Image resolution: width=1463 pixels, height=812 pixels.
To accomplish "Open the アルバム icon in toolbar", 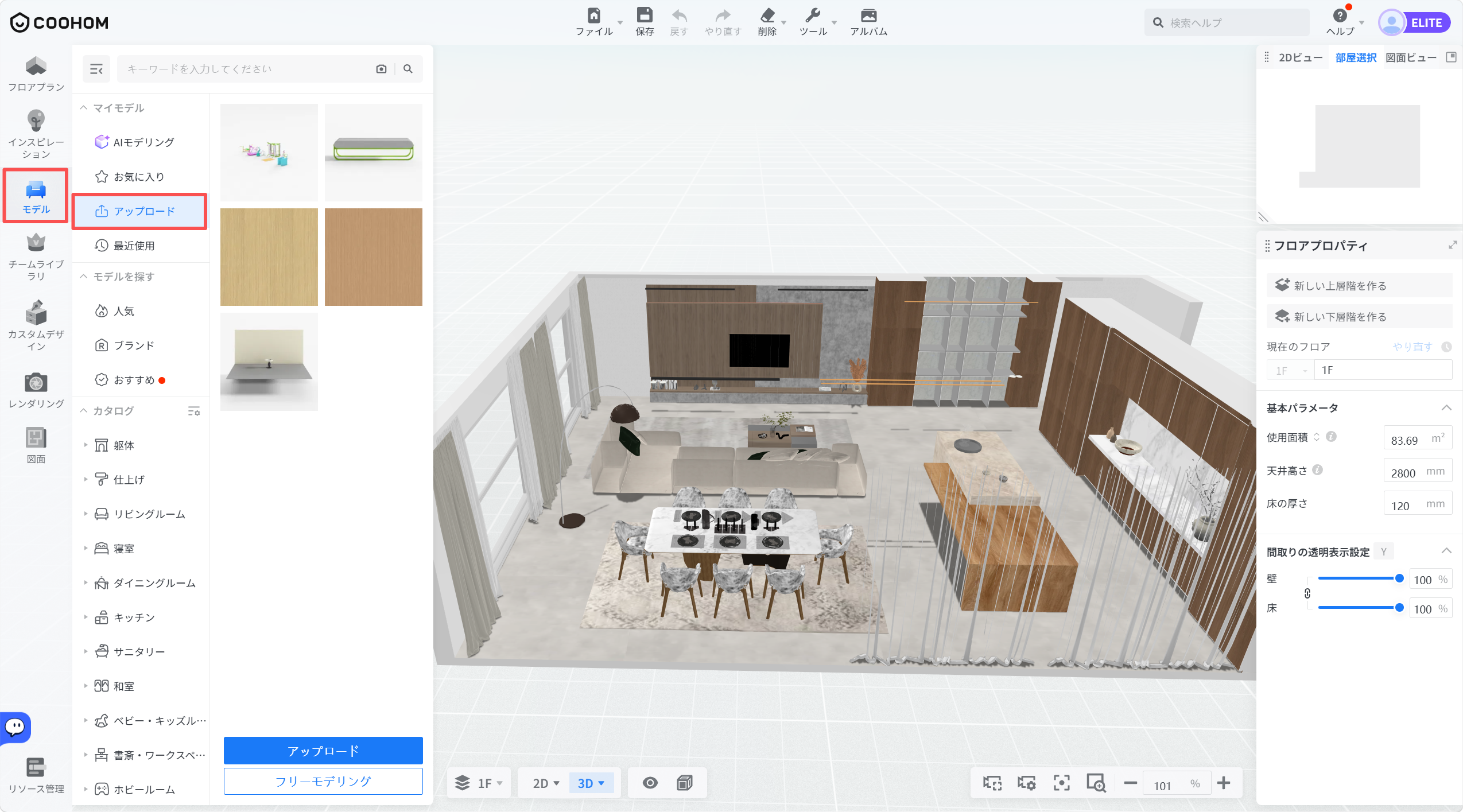I will 868,22.
